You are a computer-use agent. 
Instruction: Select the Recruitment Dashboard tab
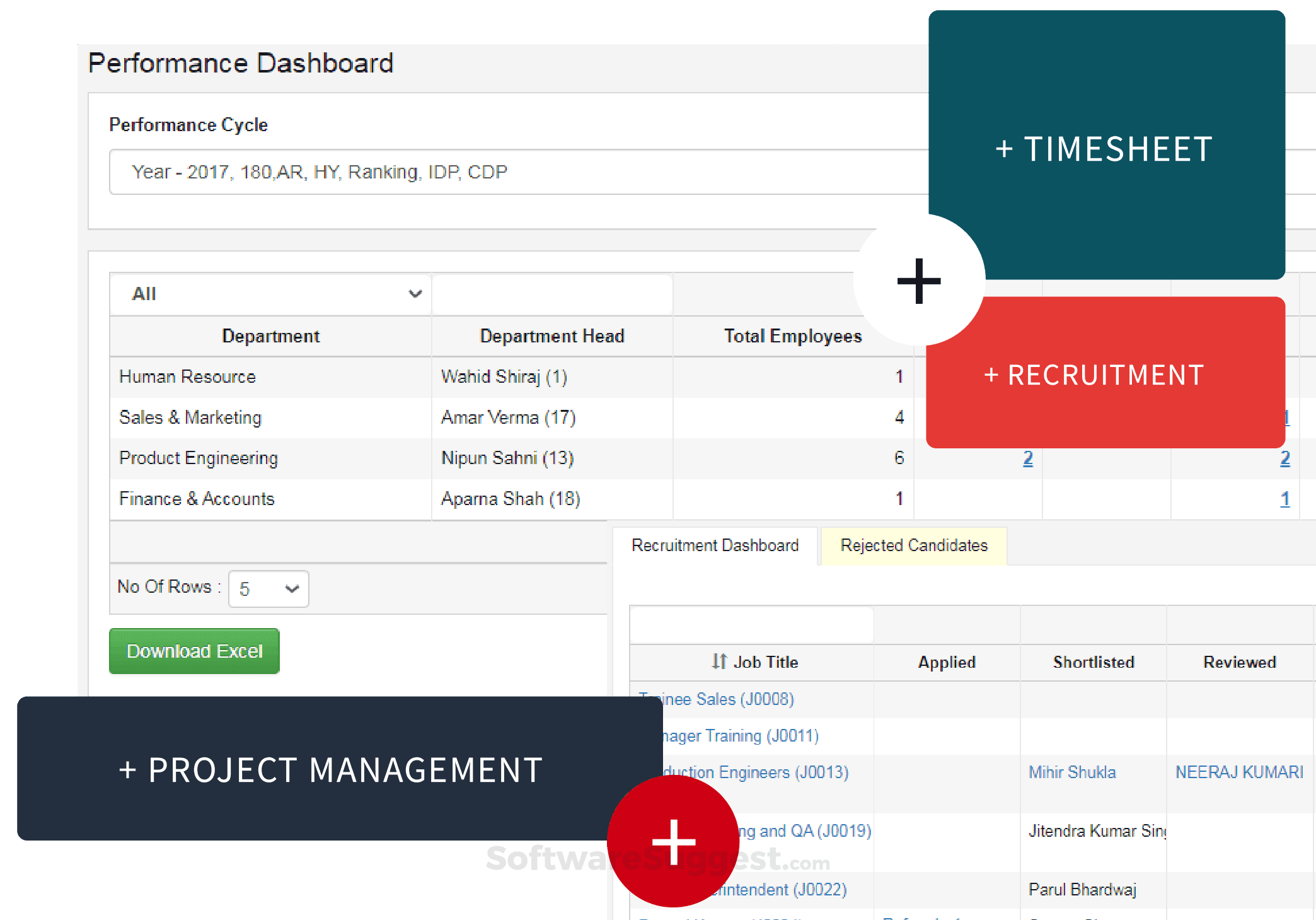point(715,545)
